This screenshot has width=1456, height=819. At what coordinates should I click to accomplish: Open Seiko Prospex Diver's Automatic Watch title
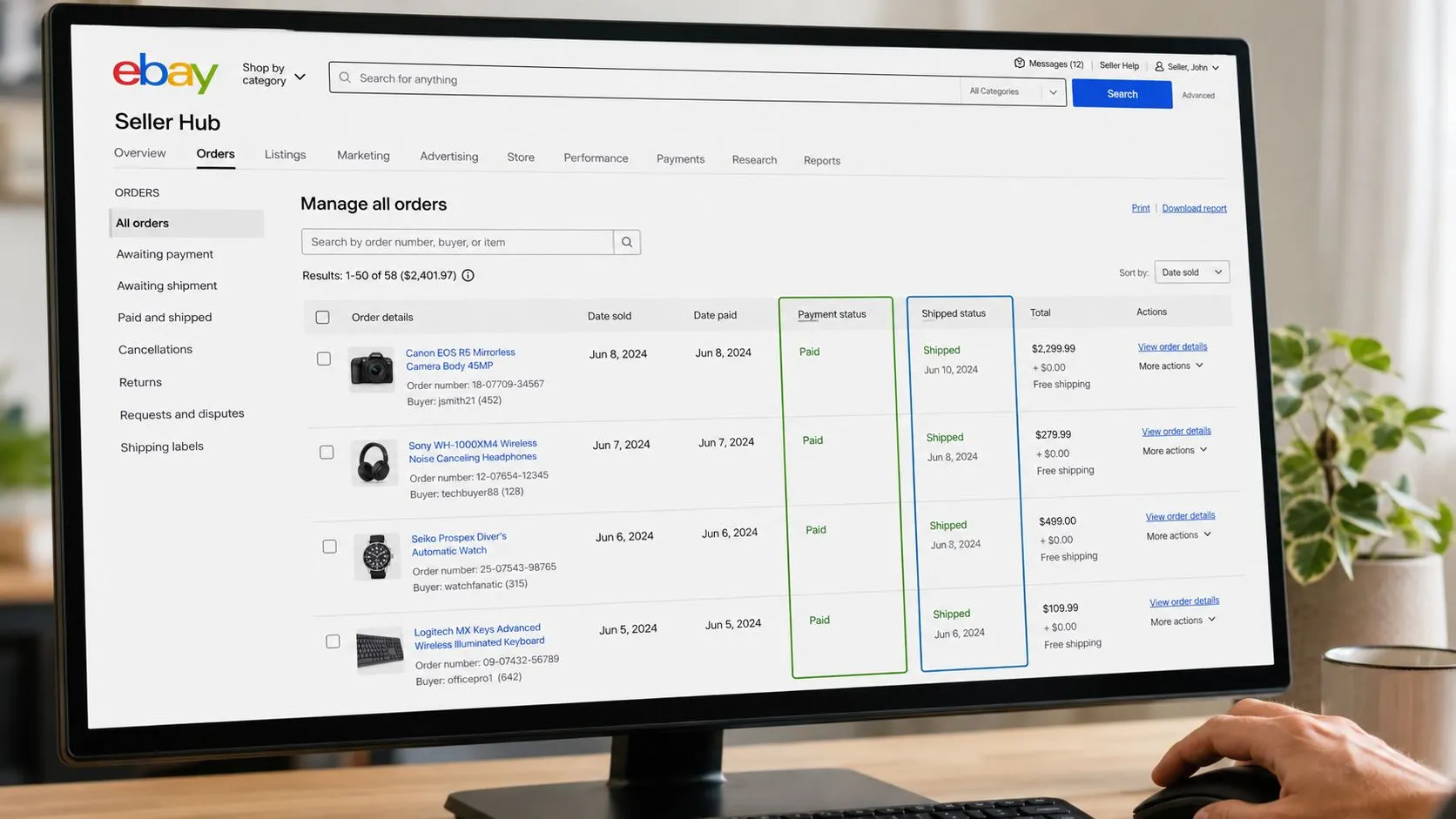pos(458,544)
